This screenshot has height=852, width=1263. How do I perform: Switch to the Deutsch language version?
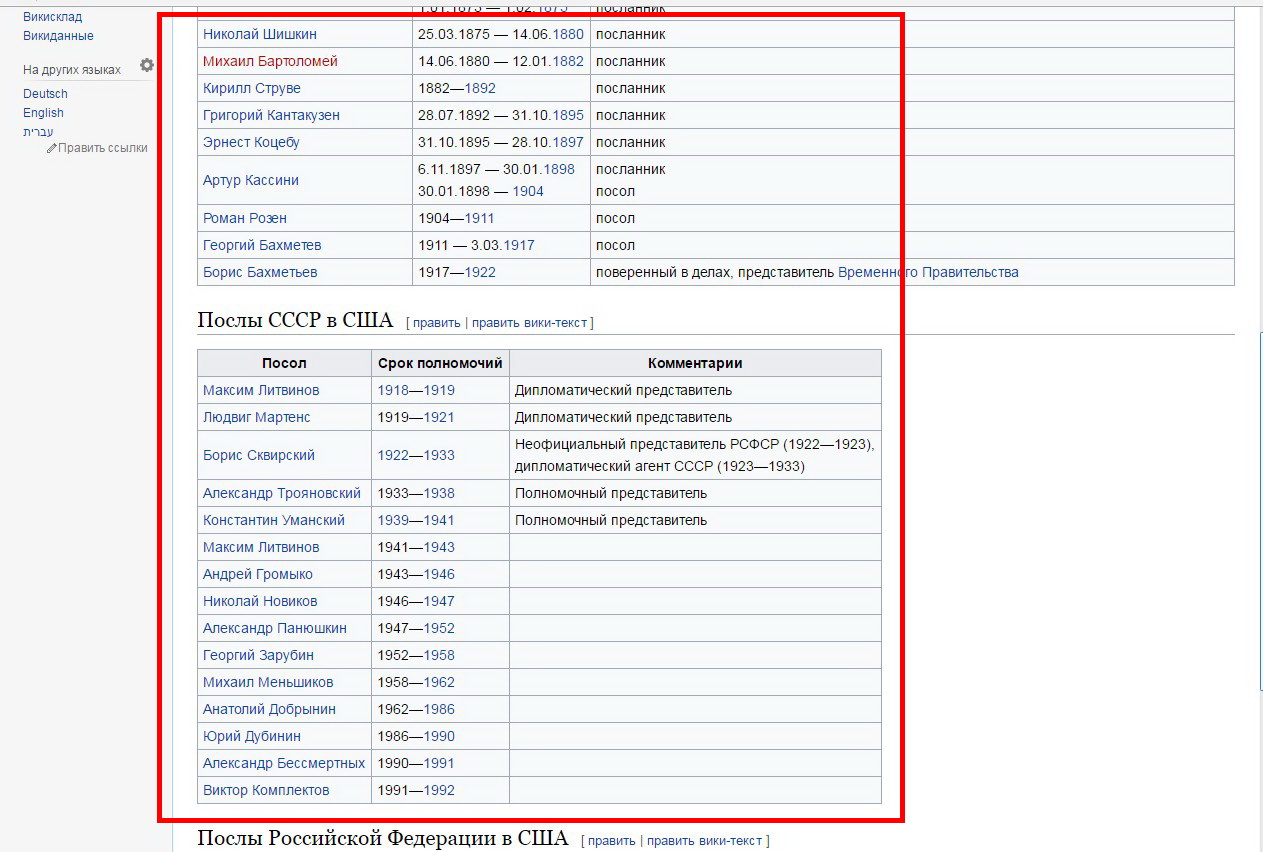click(45, 94)
